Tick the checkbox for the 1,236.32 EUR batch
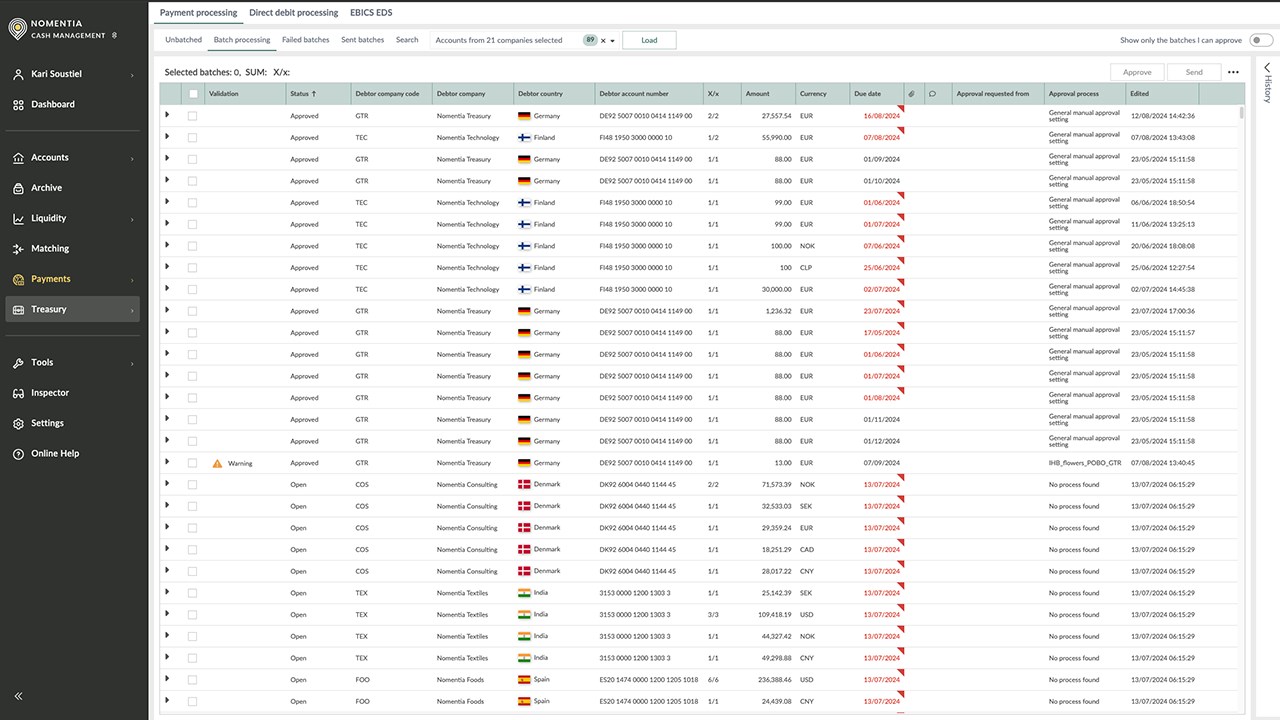Viewport: 1280px width, 720px height. tap(193, 311)
